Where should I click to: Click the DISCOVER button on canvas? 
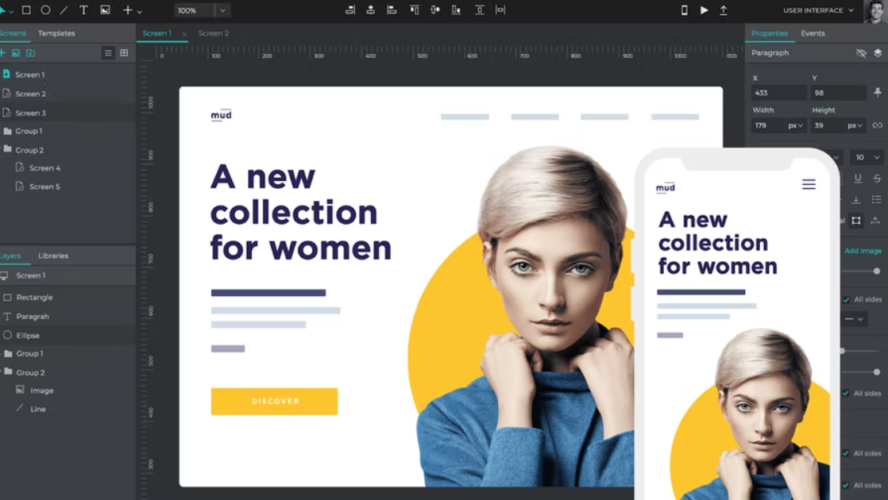(x=275, y=401)
